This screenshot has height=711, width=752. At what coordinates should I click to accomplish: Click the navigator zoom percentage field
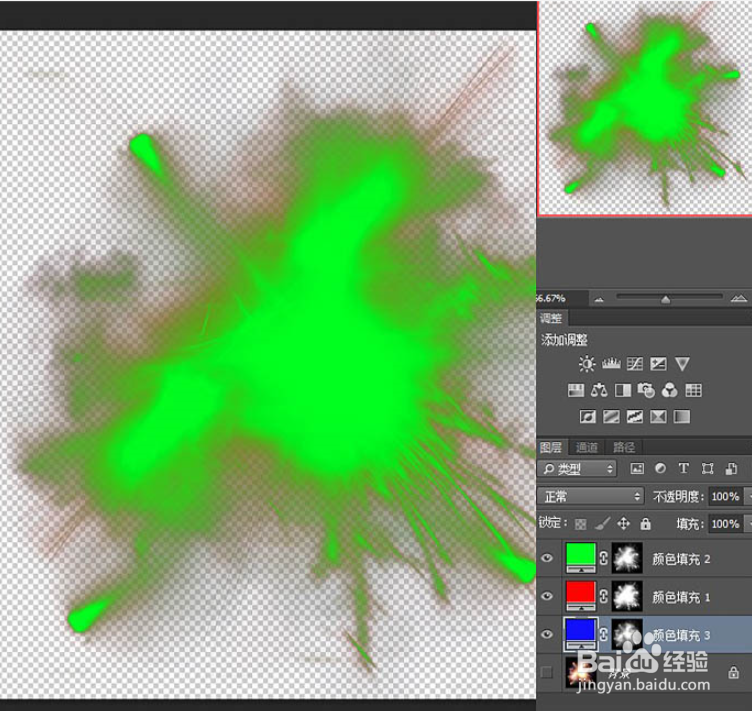click(x=562, y=298)
